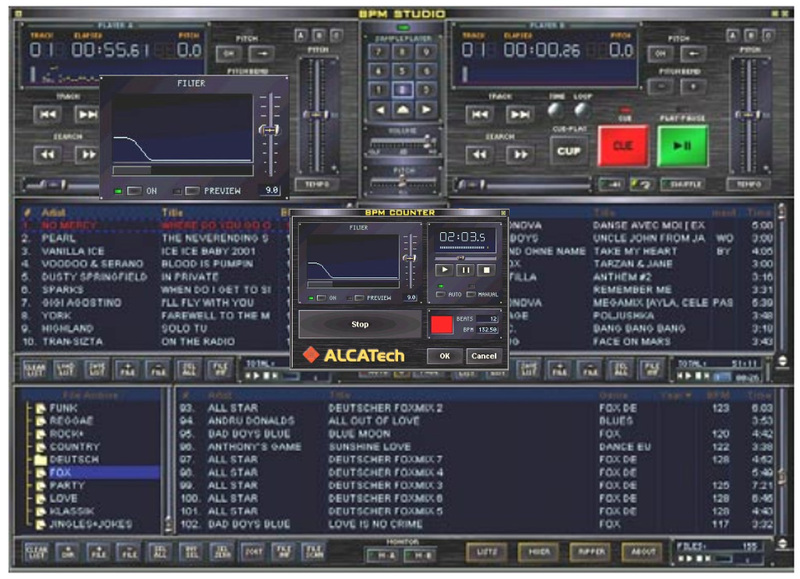Open the ABOUT panel button
The height and width of the screenshot is (579, 800).
(x=643, y=551)
